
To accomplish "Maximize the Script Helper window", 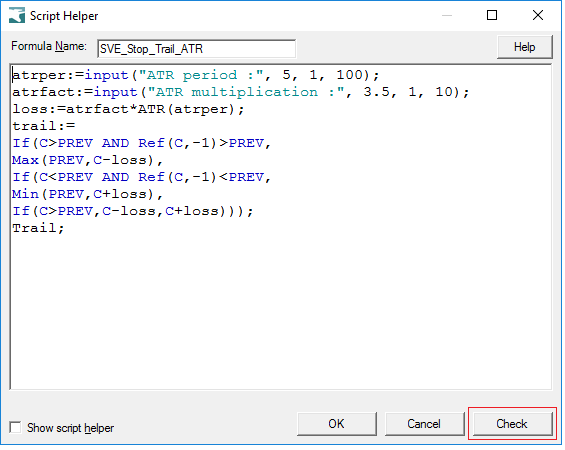I will point(492,15).
